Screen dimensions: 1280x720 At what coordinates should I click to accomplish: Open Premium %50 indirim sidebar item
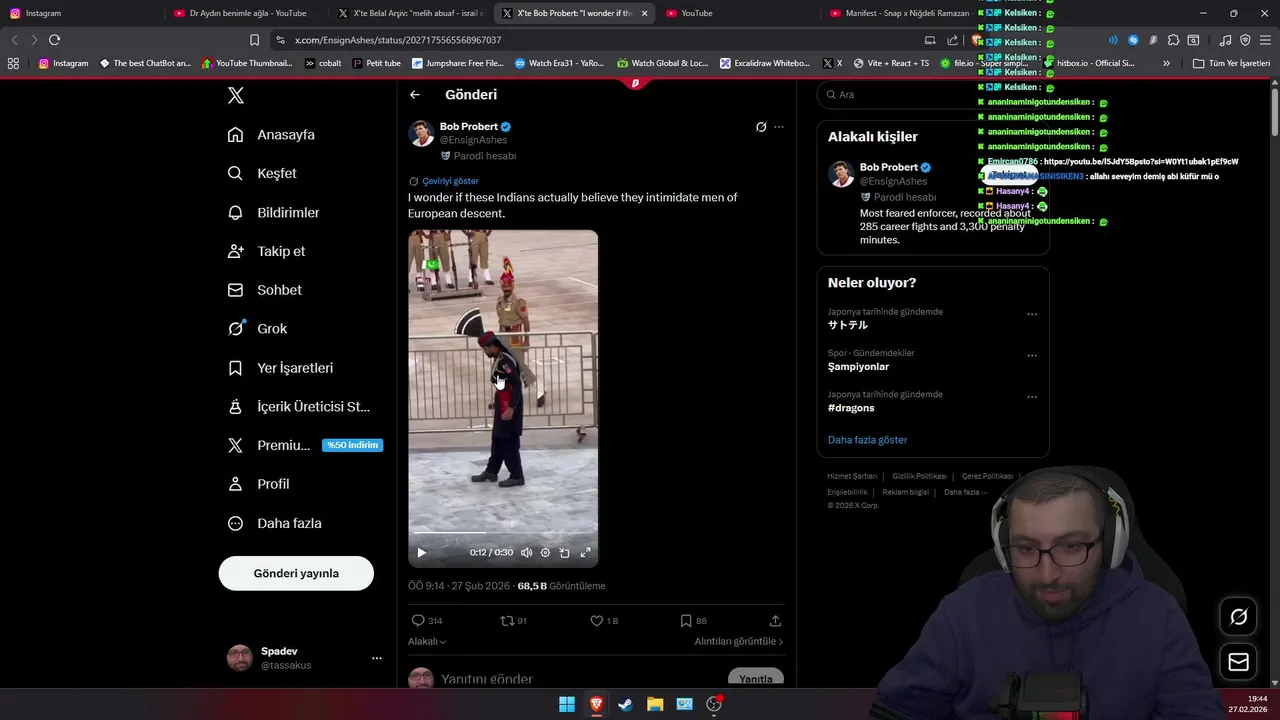tap(304, 445)
